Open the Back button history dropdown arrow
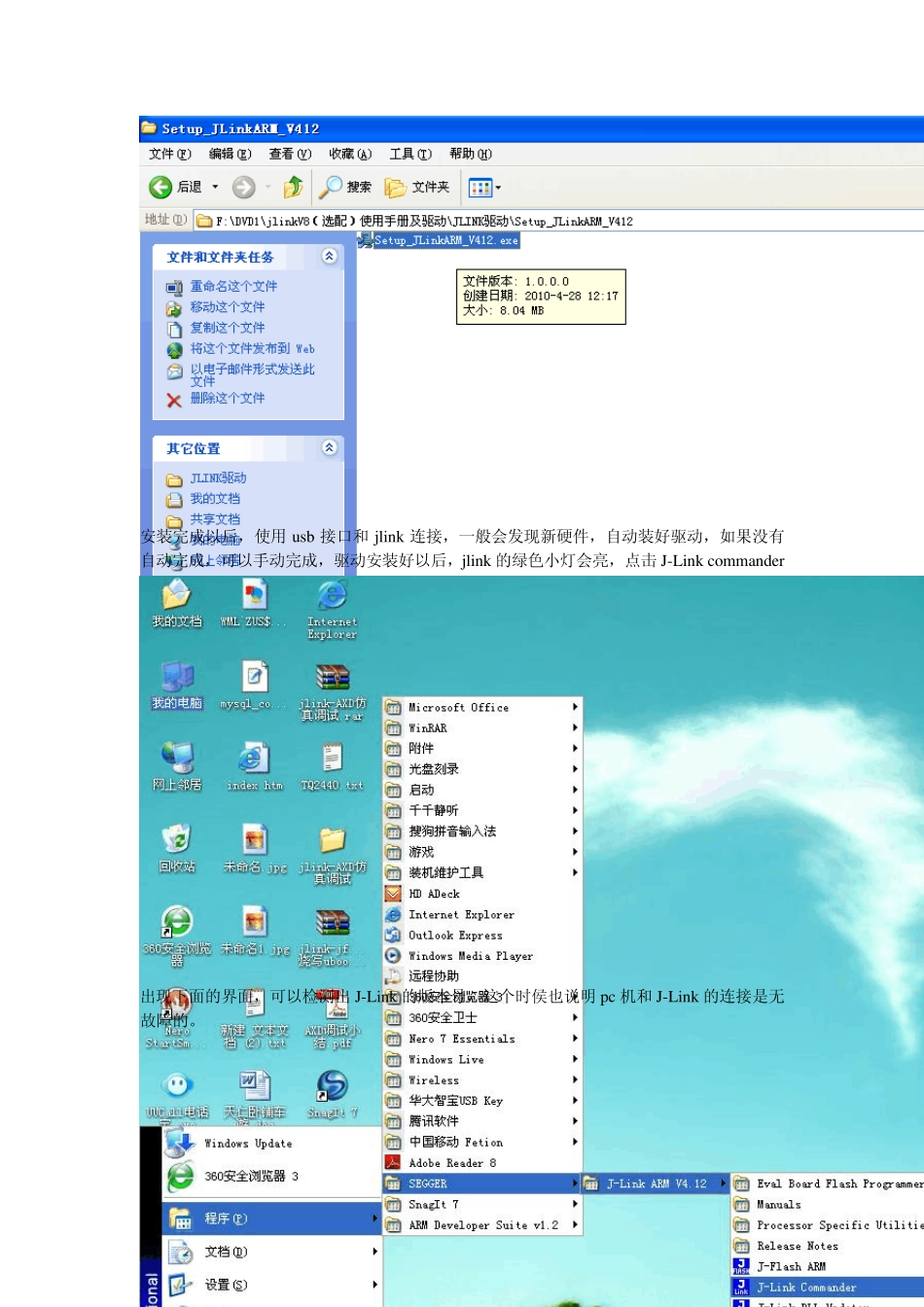This screenshot has height=1307, width=924. [215, 187]
